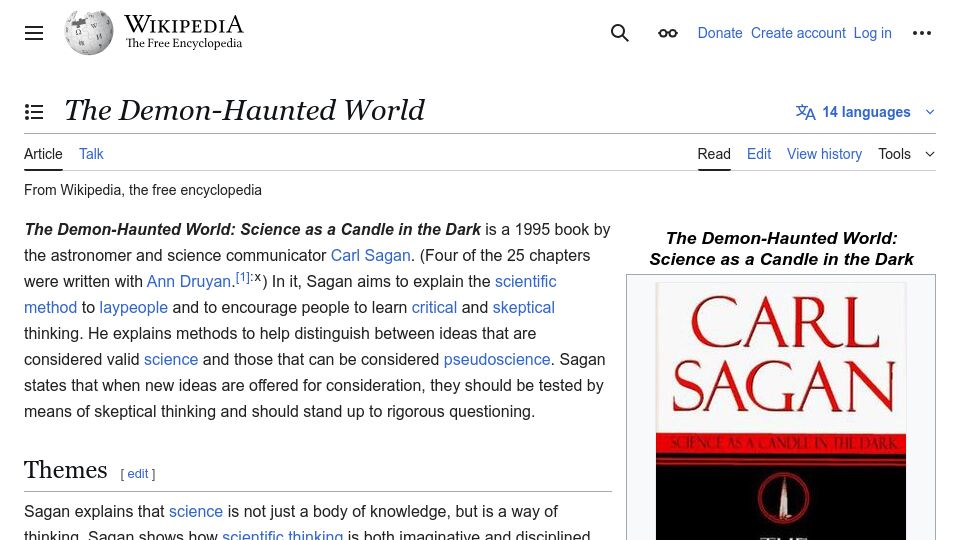This screenshot has height=540, width=960.
Task: Click the infobox title The Demon-Haunted World
Action: [x=781, y=249]
